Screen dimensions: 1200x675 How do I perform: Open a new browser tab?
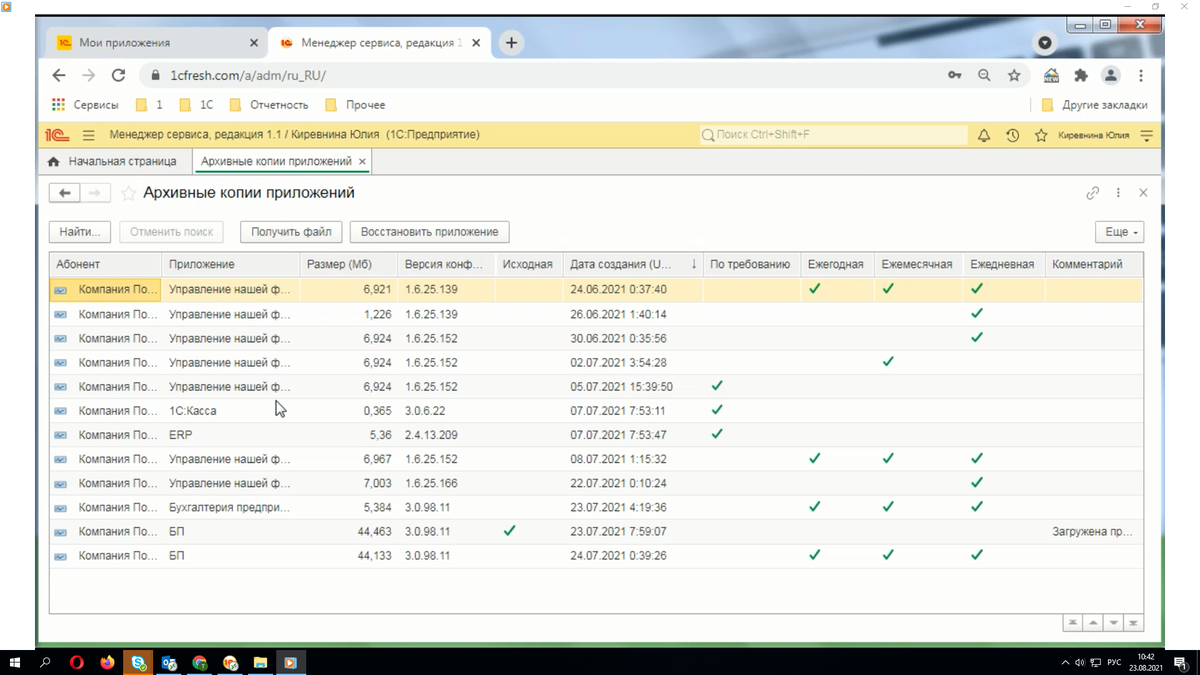(511, 43)
